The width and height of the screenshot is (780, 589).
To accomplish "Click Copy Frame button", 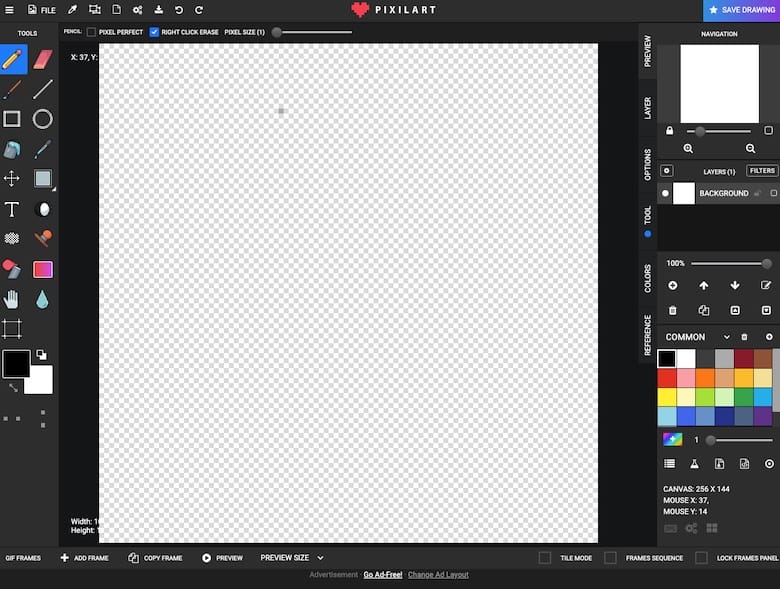I will (155, 558).
